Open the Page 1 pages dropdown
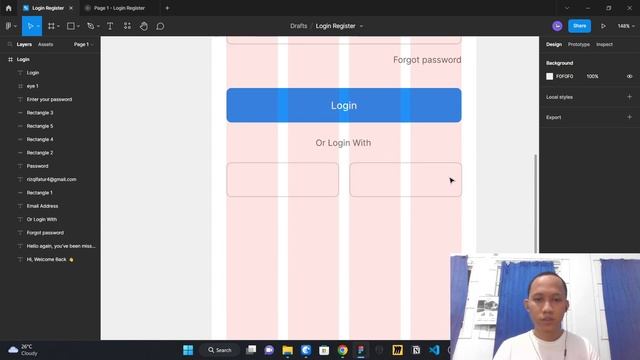 pyautogui.click(x=83, y=44)
